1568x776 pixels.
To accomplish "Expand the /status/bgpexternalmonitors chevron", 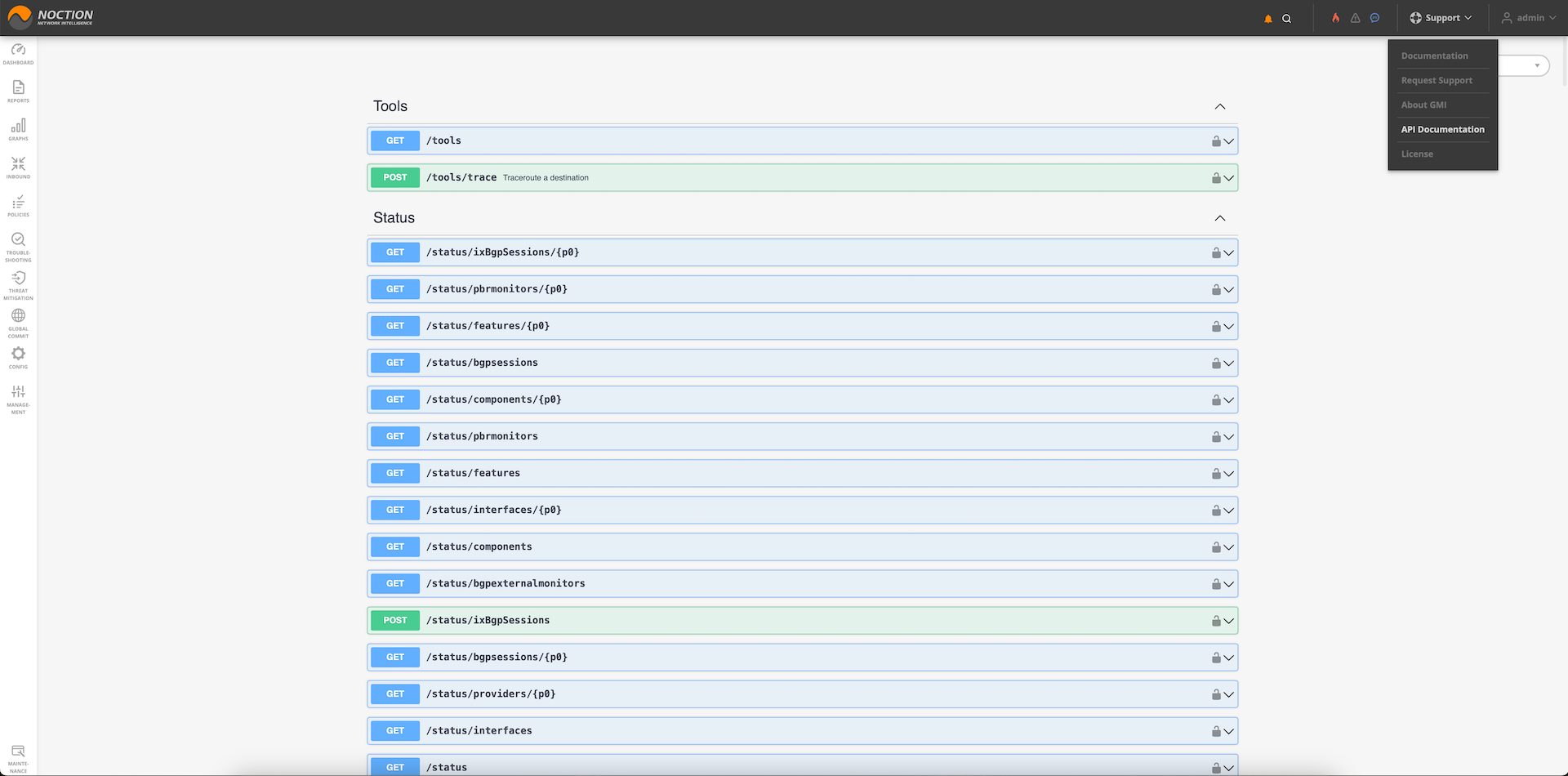I will tap(1229, 584).
